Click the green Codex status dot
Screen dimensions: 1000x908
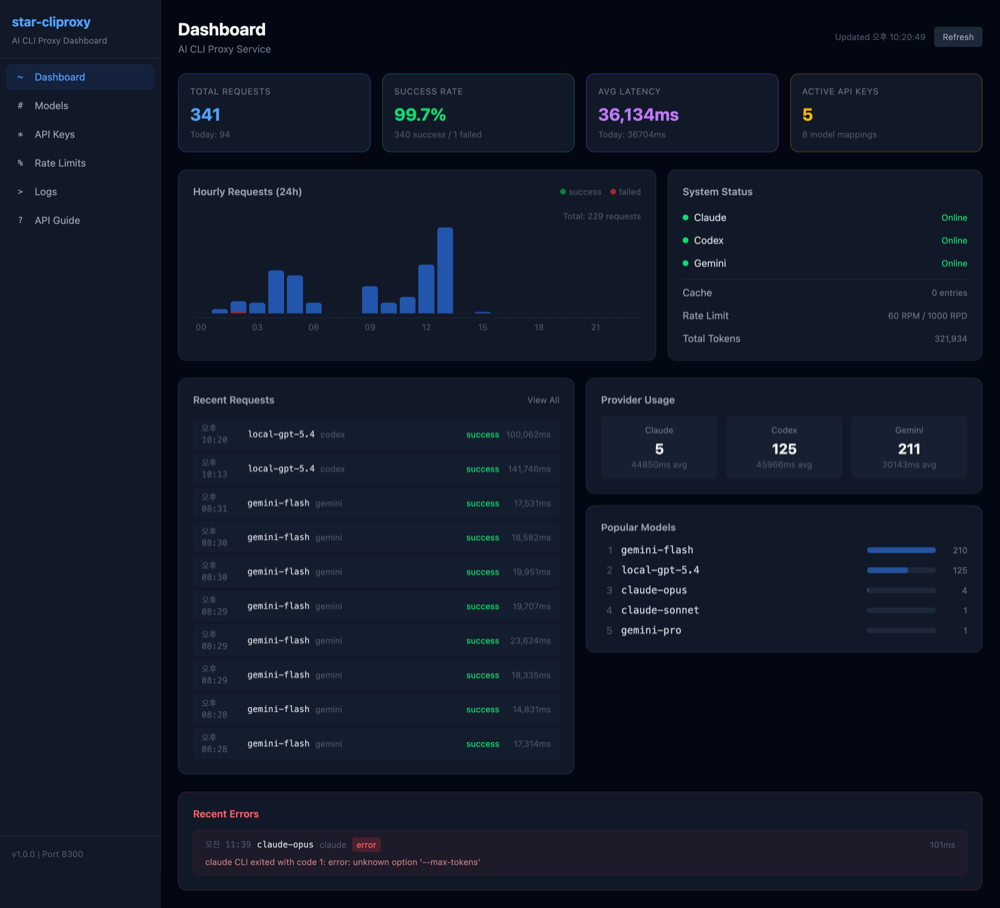686,240
